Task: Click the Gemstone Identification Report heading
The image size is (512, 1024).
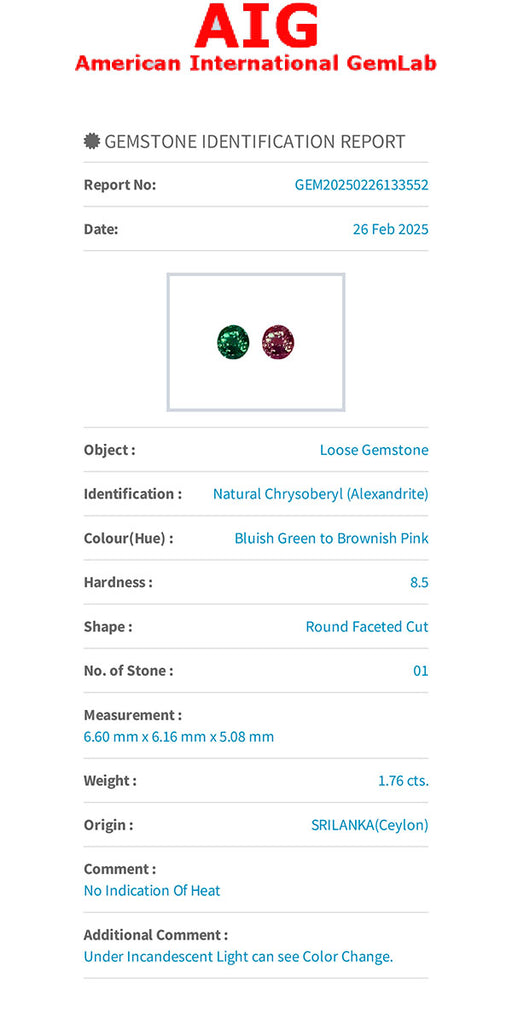Action: (255, 141)
